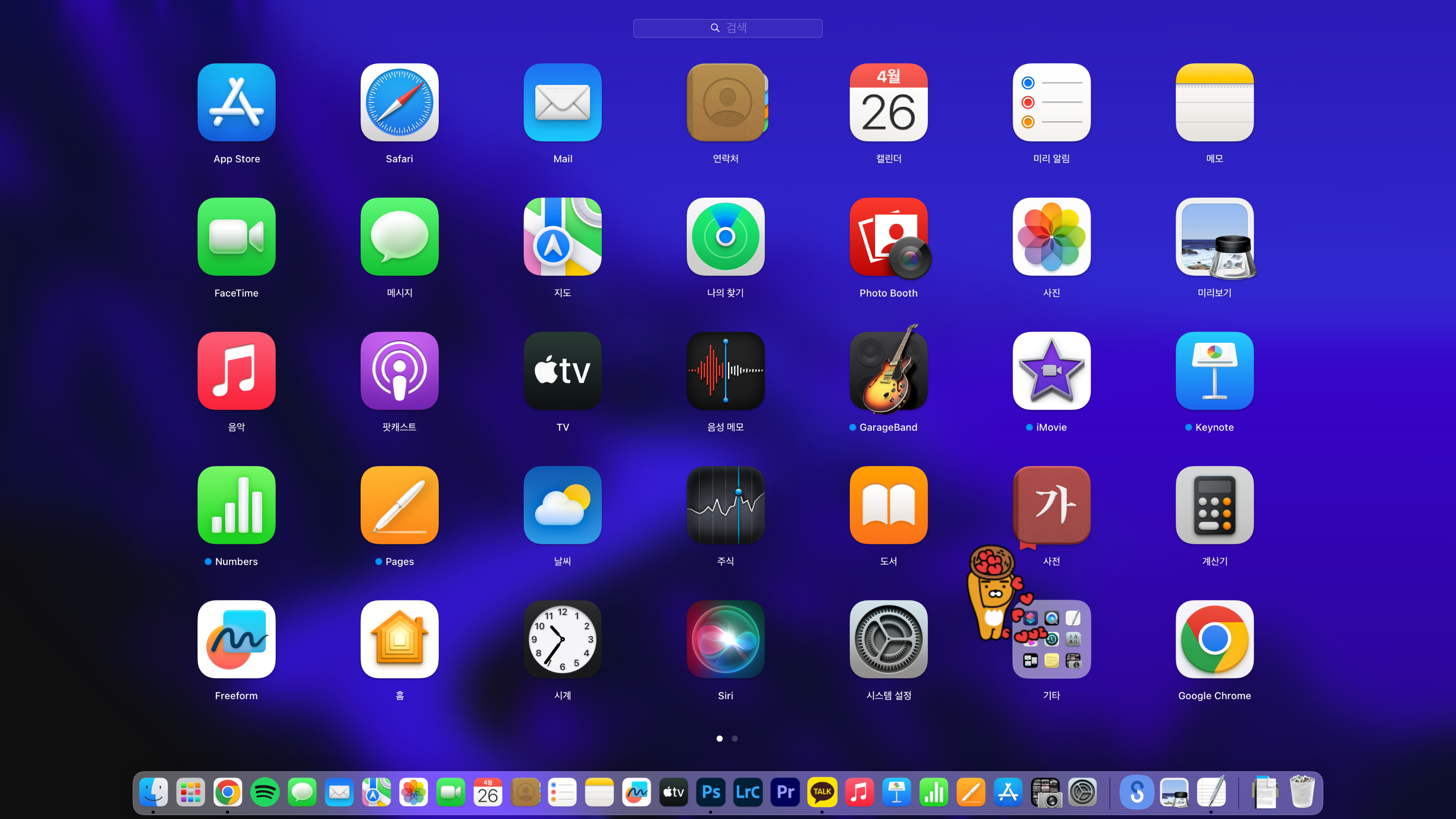Open the Photo Booth app
1456x819 pixels.
[x=888, y=237]
